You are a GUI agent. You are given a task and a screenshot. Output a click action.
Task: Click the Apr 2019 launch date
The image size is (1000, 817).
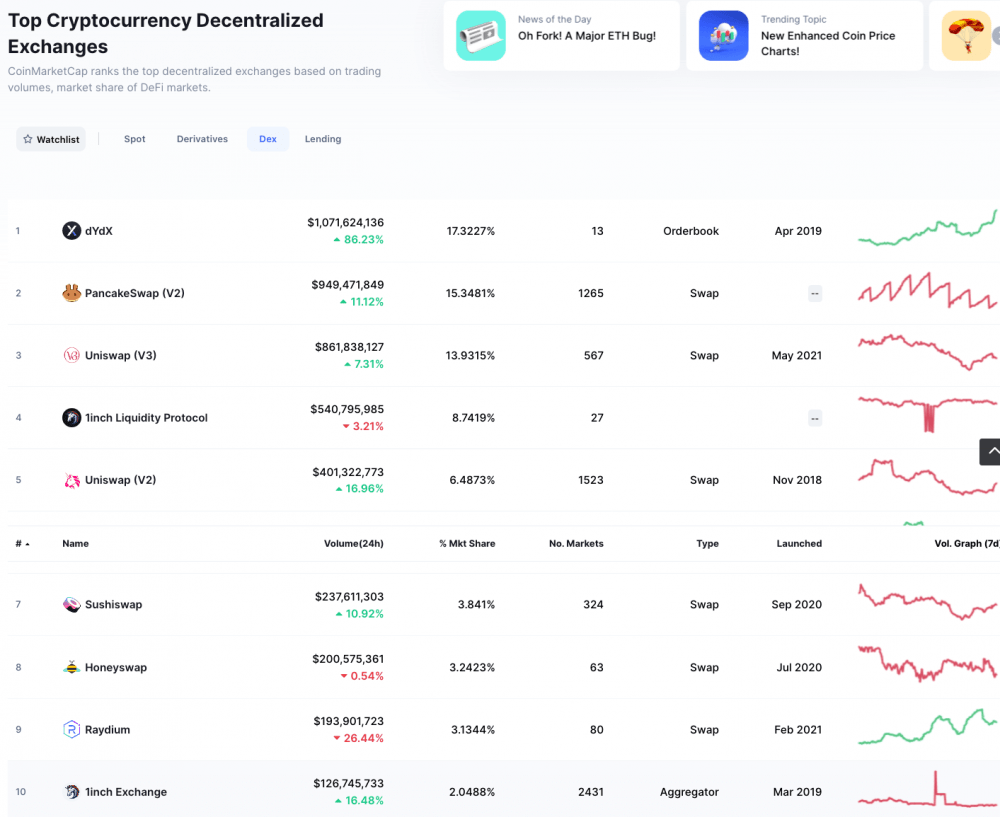pyautogui.click(x=798, y=231)
